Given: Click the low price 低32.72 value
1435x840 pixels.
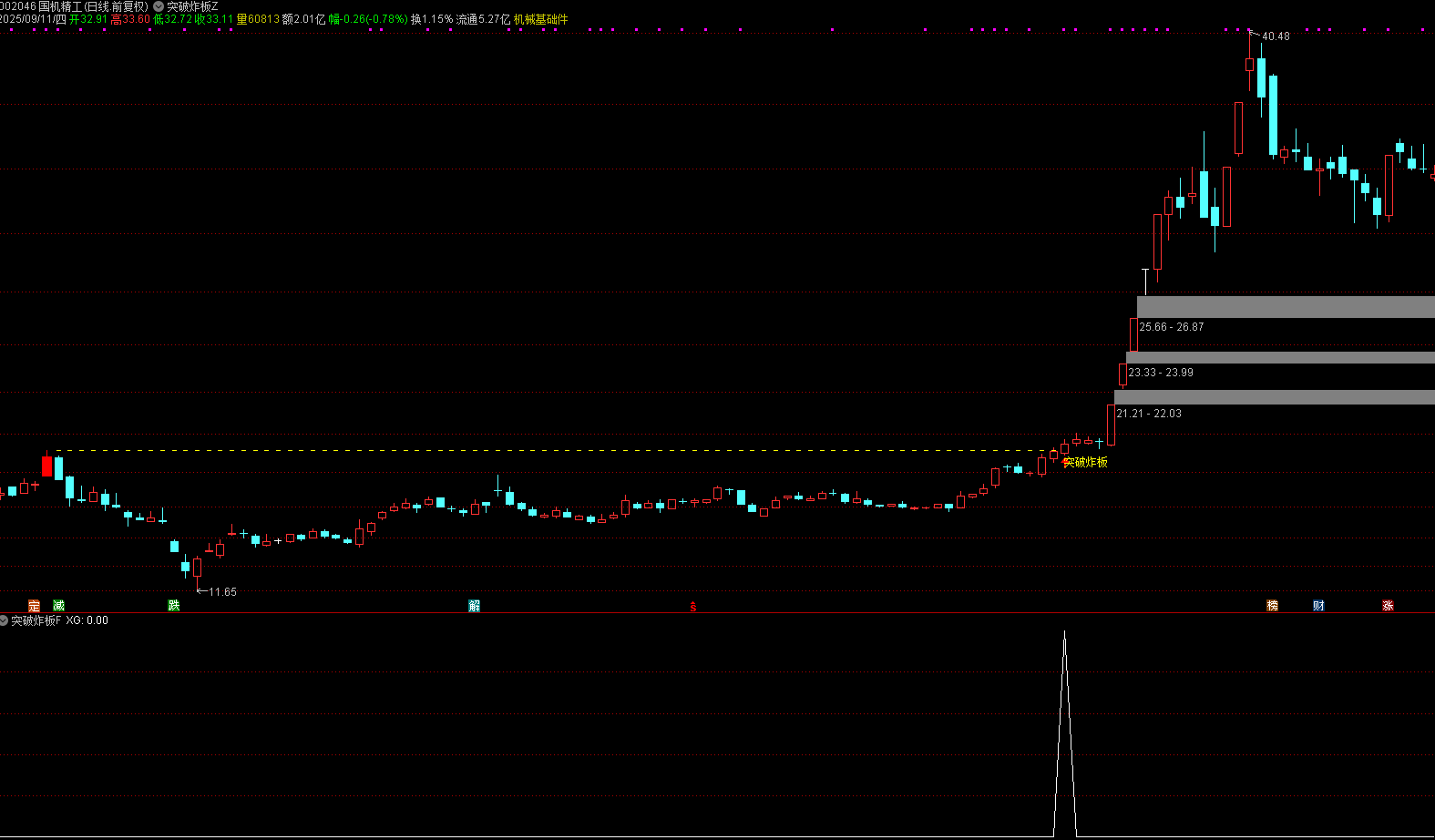Looking at the screenshot, I should 172,19.
